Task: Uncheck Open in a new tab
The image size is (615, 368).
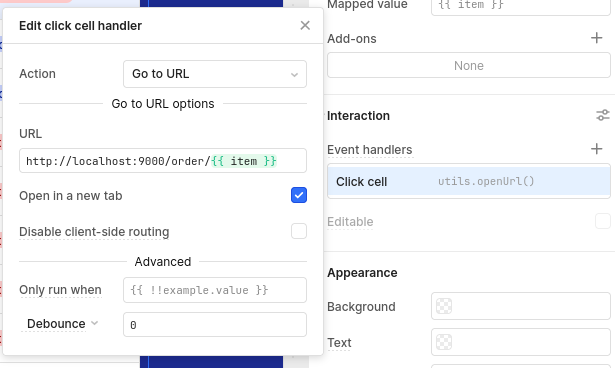Action: (x=298, y=195)
